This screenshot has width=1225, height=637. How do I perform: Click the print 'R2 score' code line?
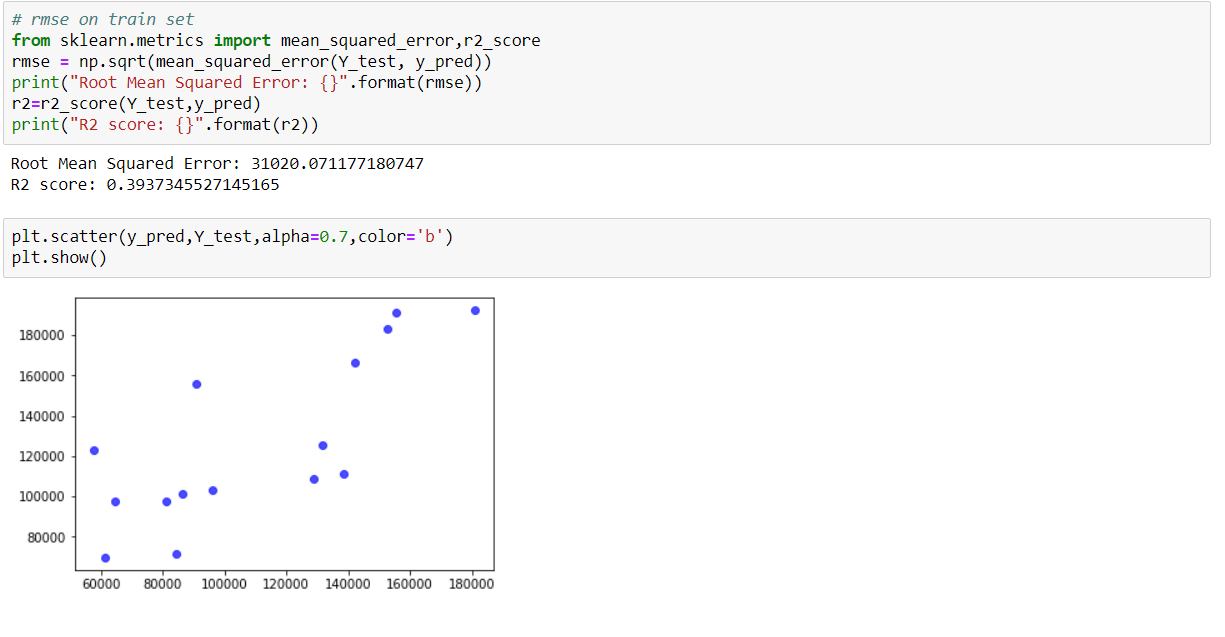165,124
